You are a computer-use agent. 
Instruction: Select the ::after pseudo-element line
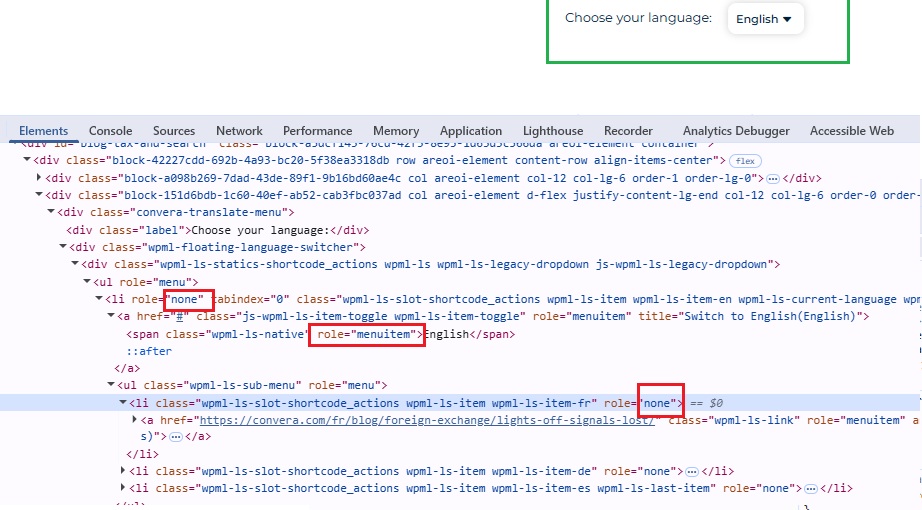pyautogui.click(x=149, y=351)
